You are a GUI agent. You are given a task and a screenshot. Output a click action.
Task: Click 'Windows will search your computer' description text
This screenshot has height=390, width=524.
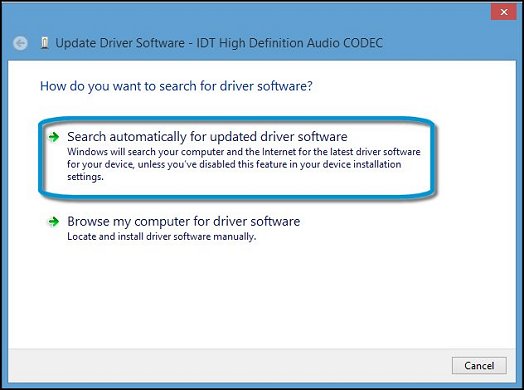click(244, 164)
